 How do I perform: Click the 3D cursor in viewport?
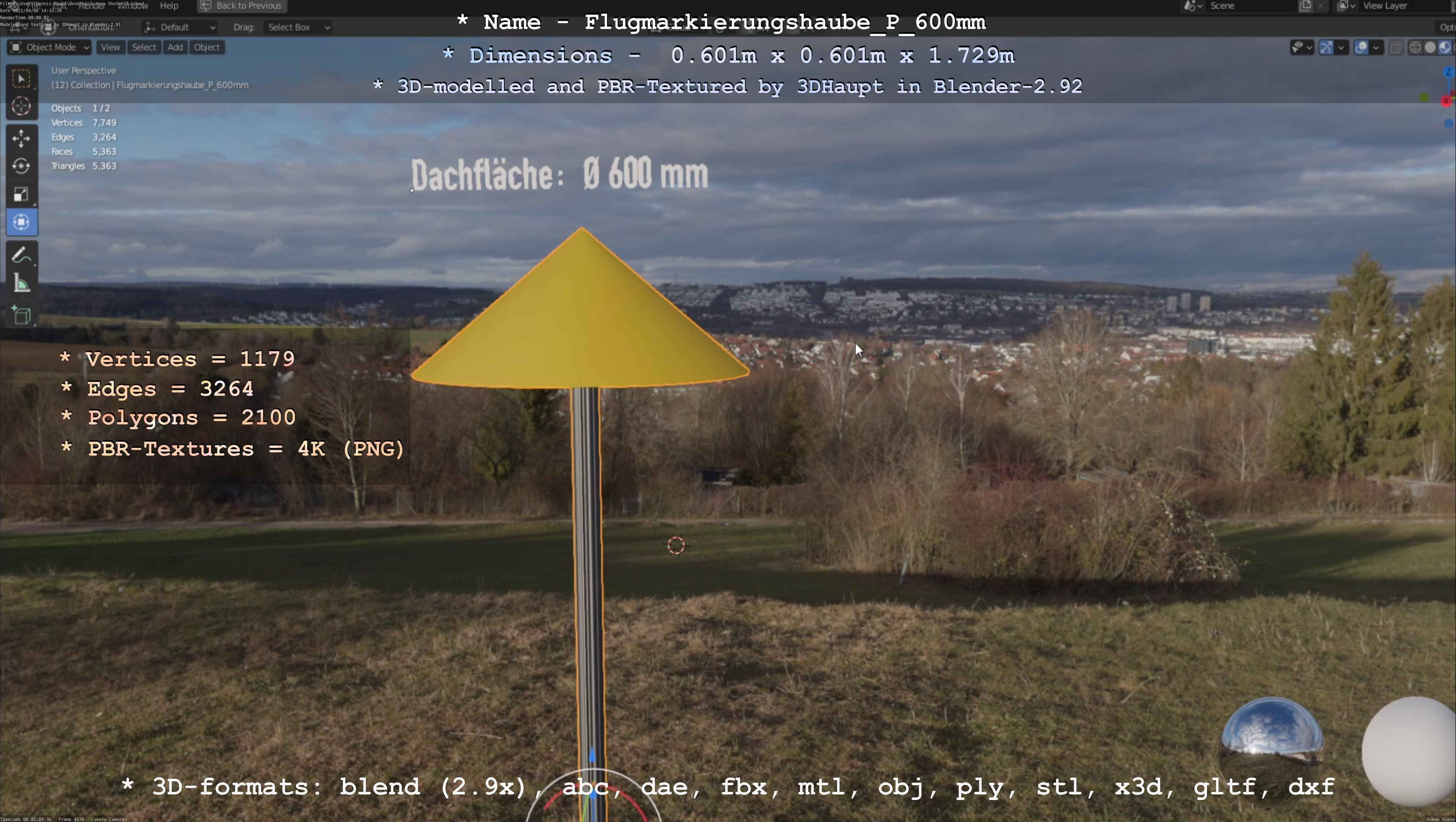[676, 545]
